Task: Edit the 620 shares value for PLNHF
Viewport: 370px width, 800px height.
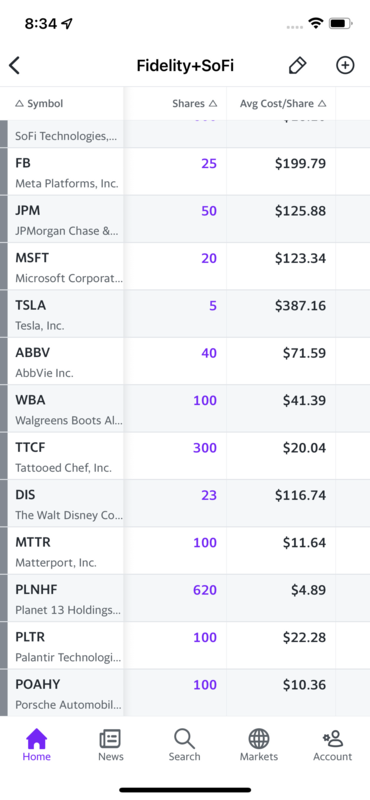Action: (x=205, y=590)
